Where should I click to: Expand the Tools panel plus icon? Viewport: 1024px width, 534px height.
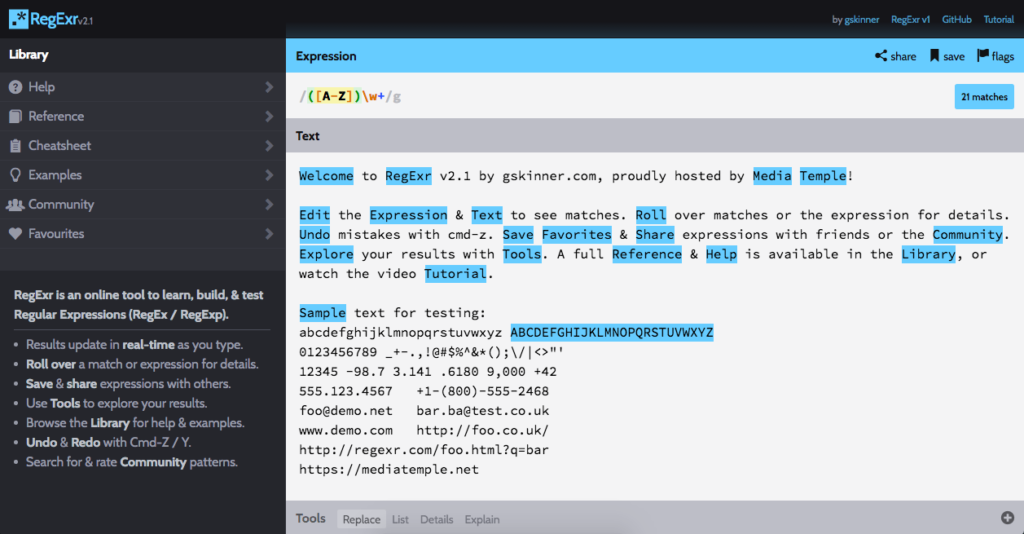tap(1007, 518)
